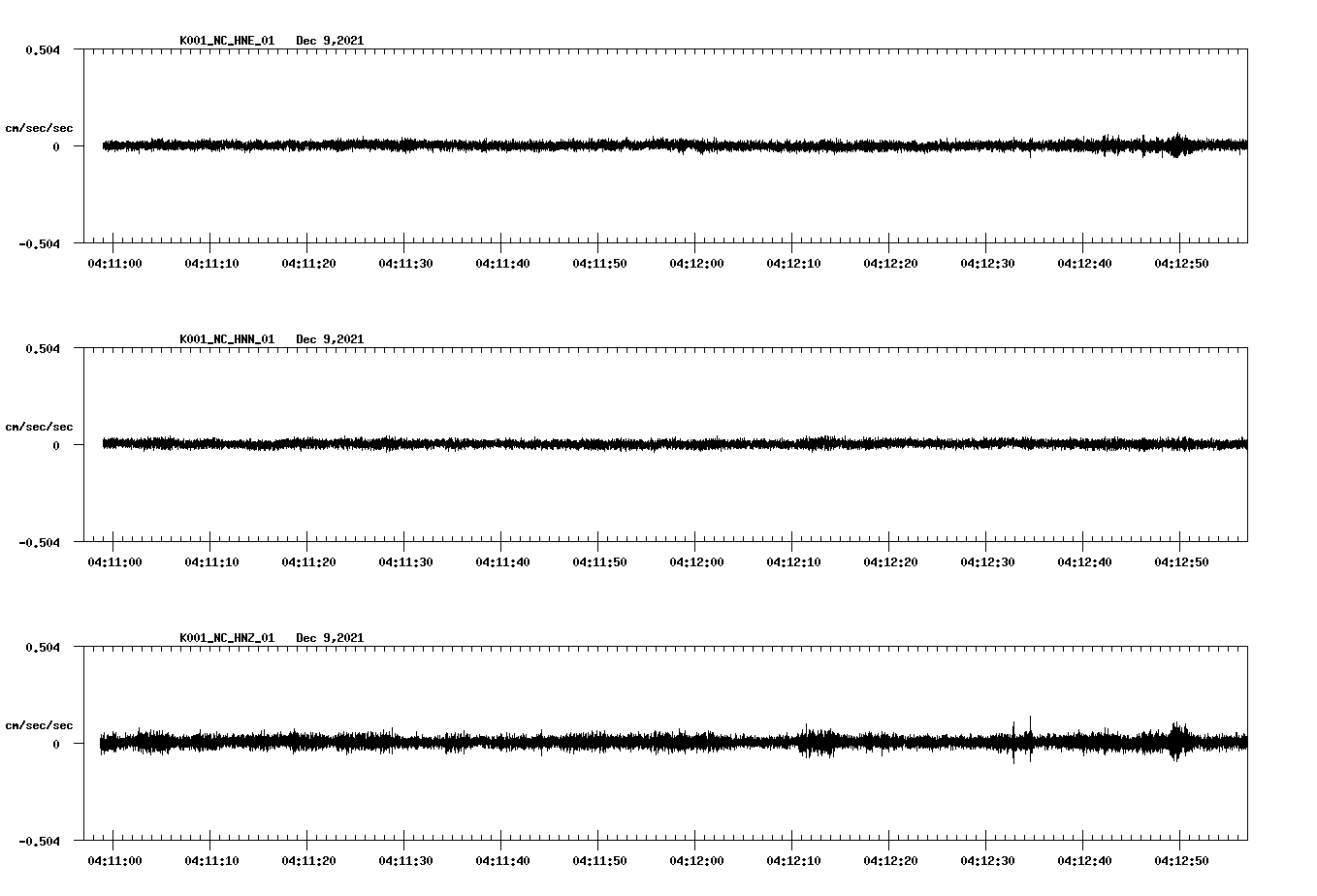Pick 04:12:10 on the HNZ time axis
This screenshot has width=1317, height=896.
pos(793,861)
